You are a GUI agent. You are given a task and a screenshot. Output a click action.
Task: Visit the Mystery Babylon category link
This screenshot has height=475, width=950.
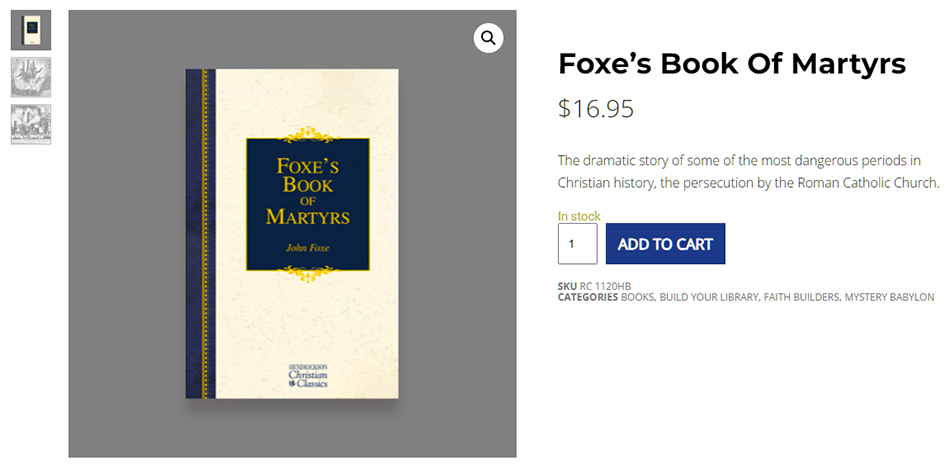pos(890,297)
